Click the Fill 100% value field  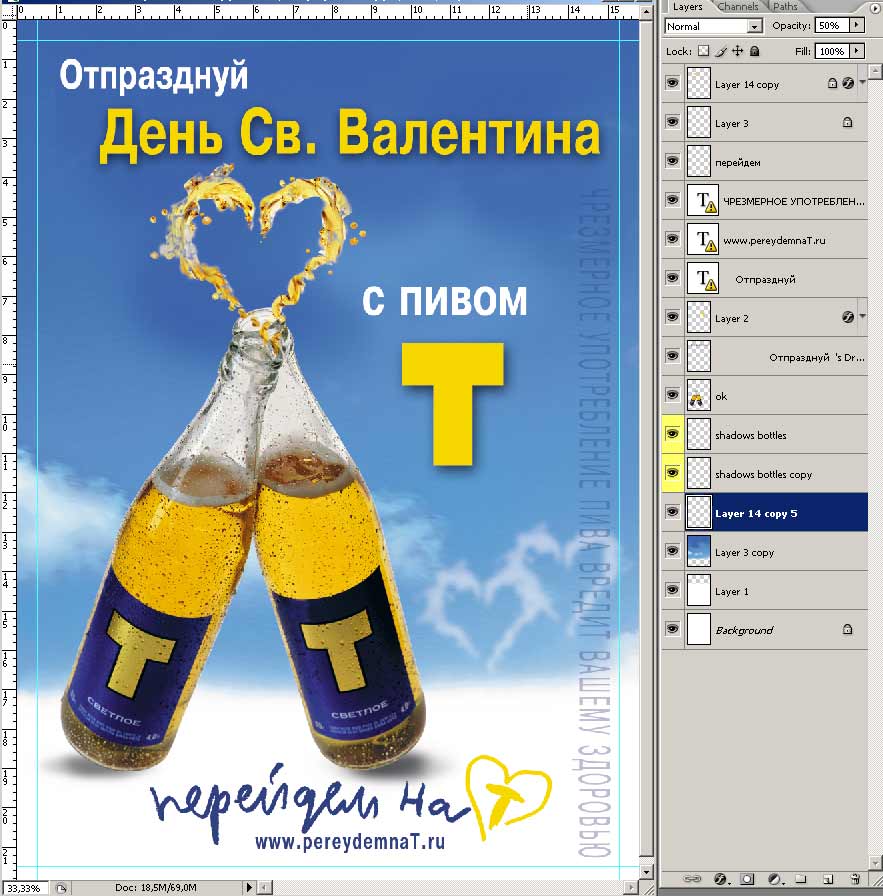tap(833, 51)
